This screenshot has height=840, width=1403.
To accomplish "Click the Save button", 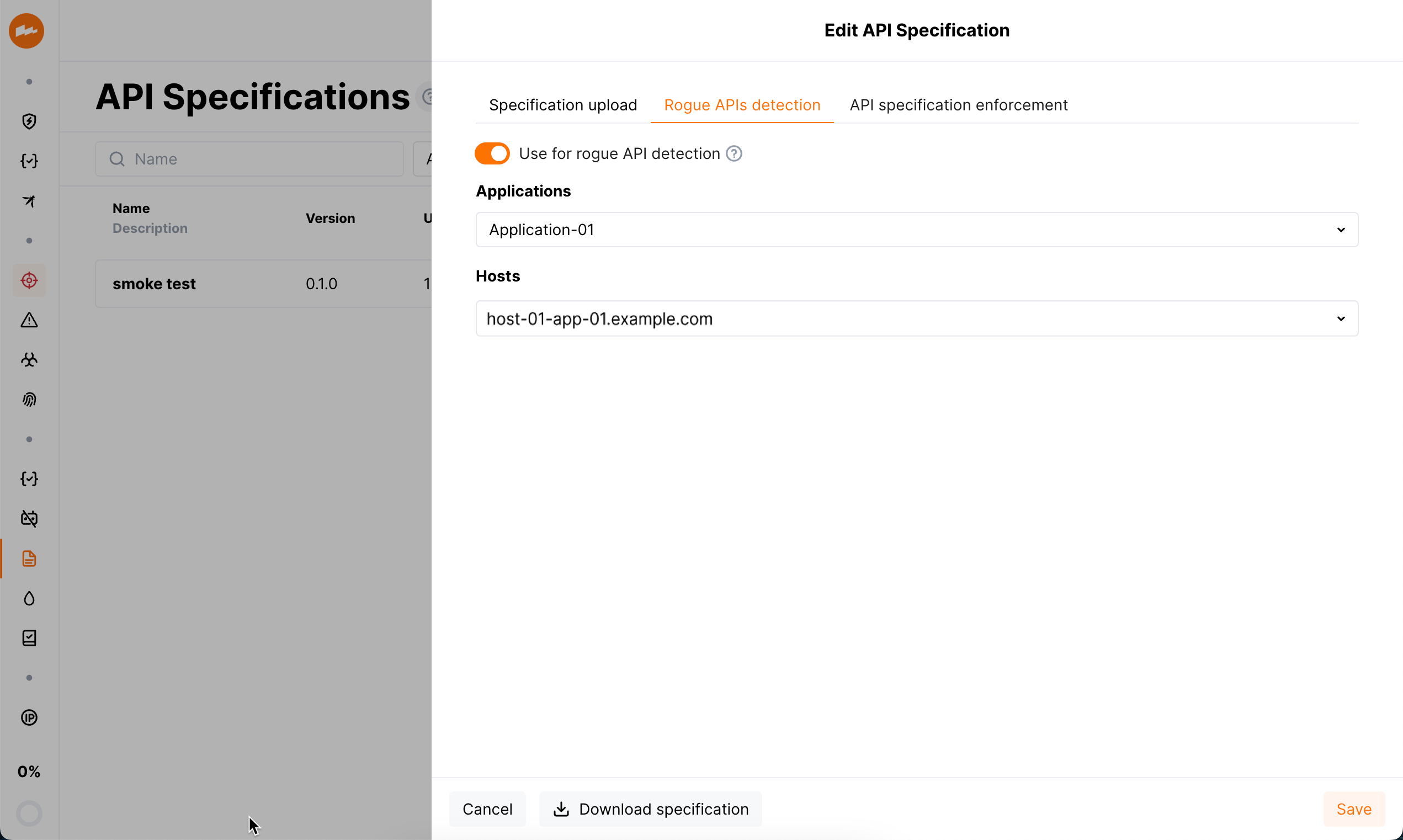I will coord(1354,809).
